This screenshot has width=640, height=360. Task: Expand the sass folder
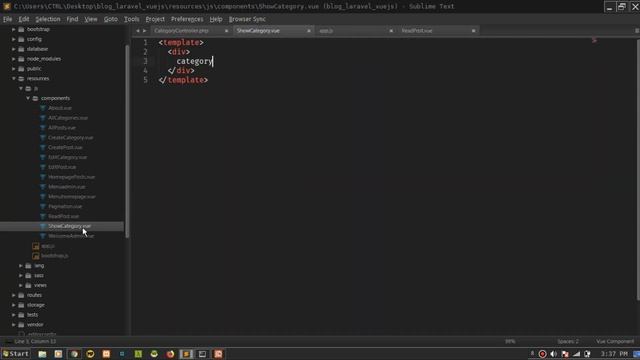[21, 276]
